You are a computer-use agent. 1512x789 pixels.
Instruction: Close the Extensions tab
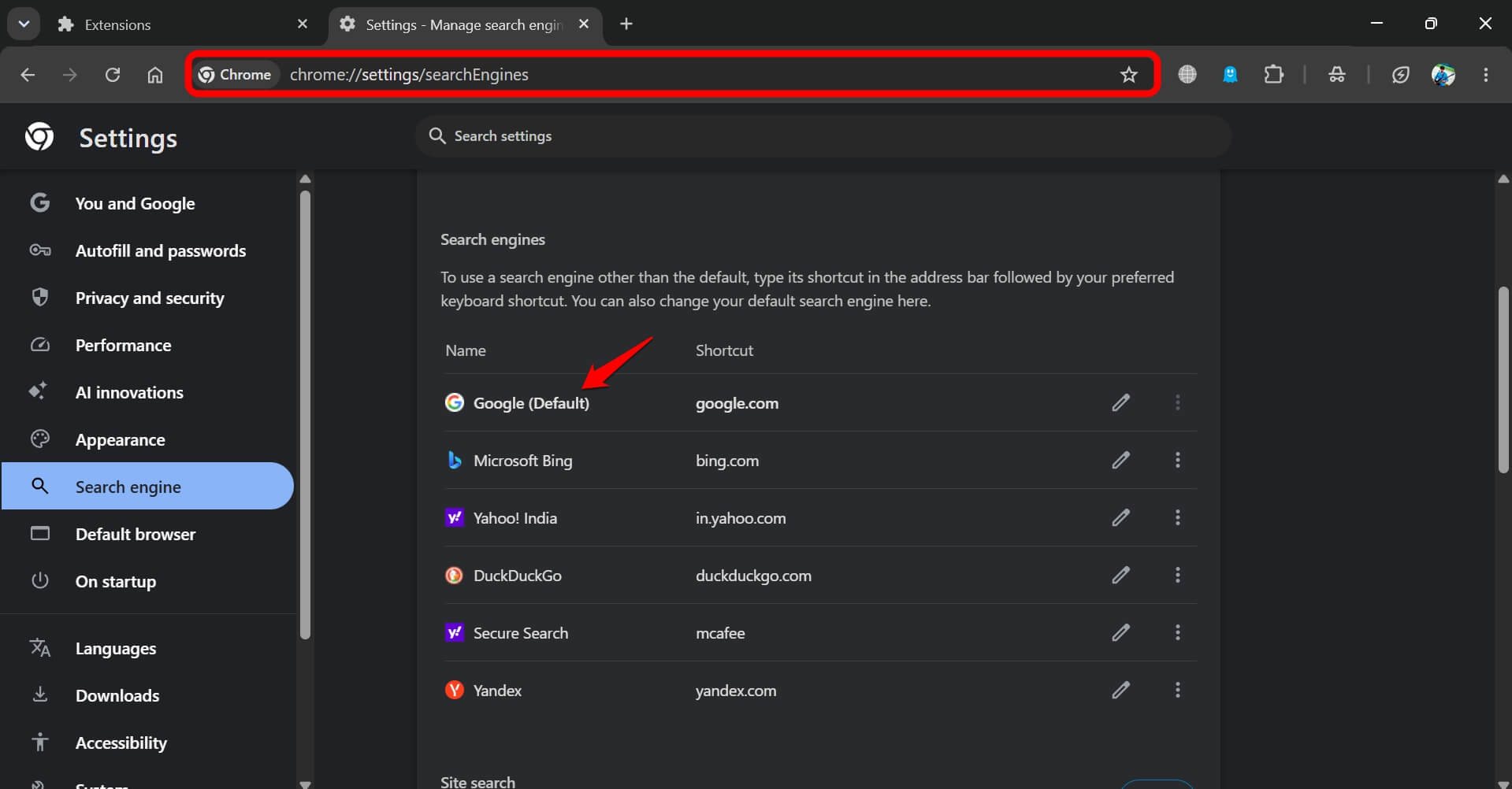coord(303,24)
